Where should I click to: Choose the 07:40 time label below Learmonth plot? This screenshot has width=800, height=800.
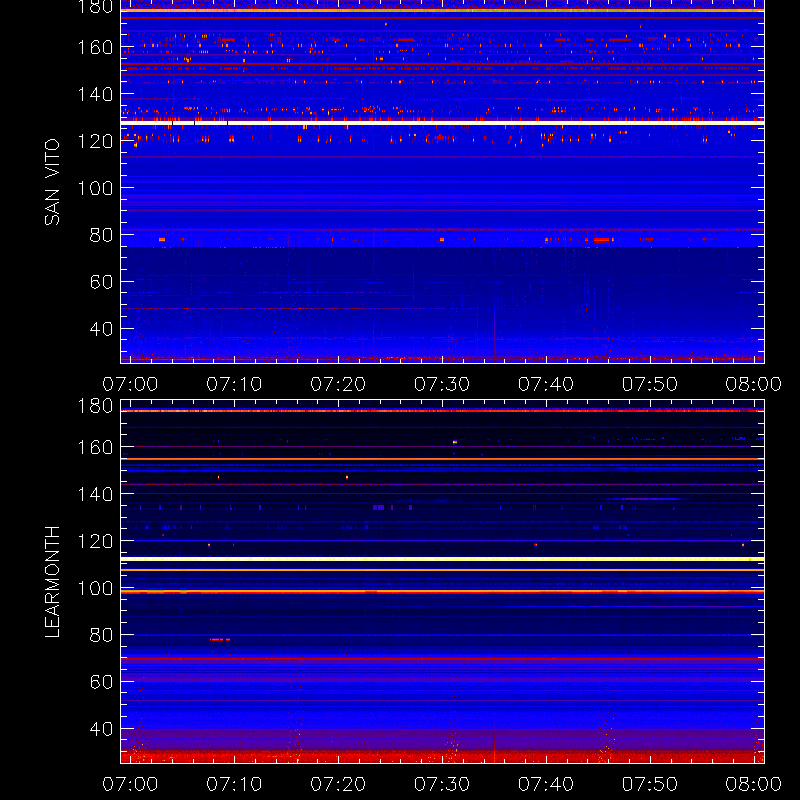coord(546,784)
